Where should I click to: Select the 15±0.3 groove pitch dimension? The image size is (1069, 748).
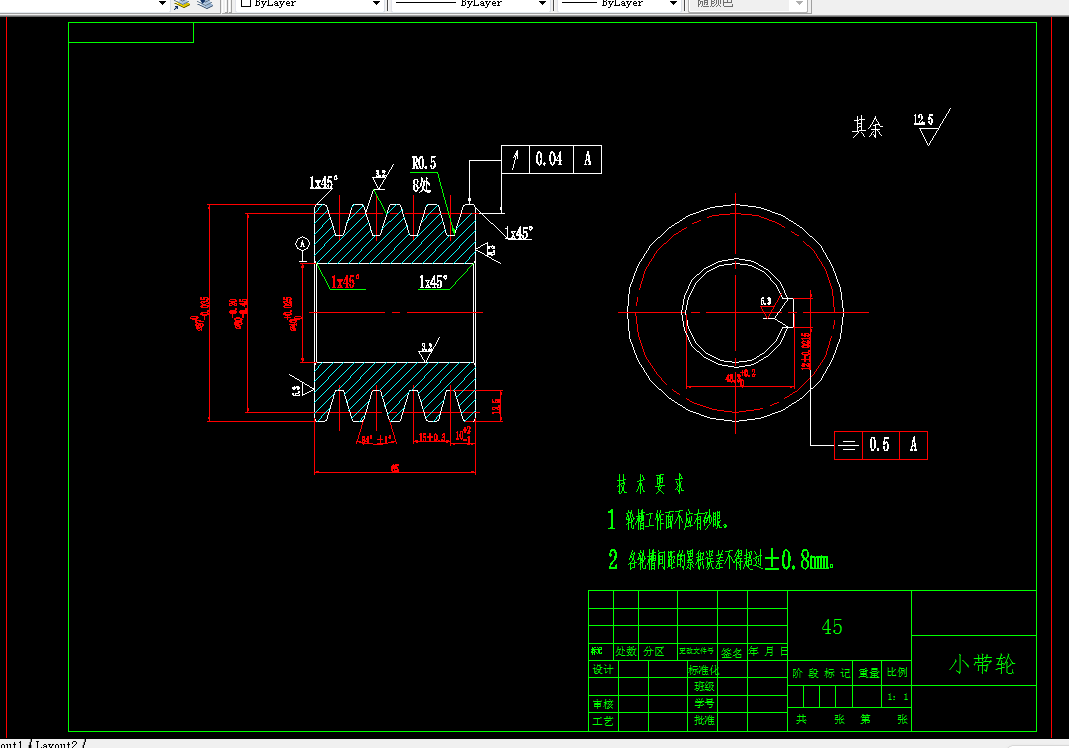click(x=432, y=437)
